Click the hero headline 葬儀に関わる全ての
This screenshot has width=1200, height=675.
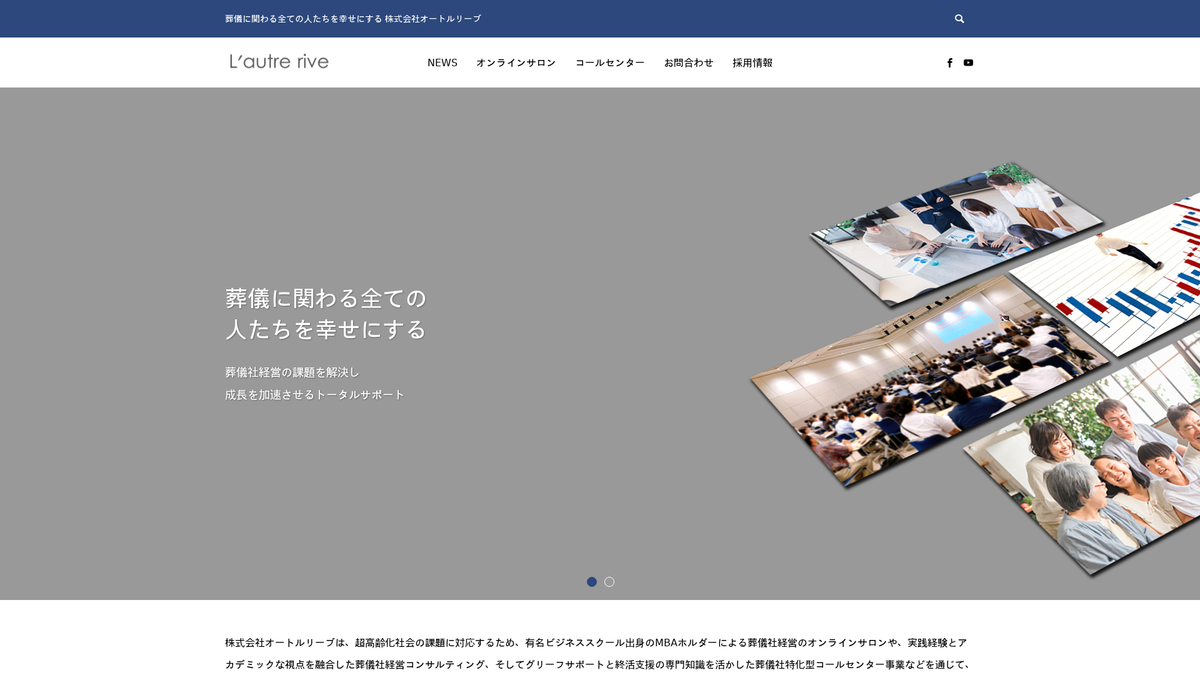tap(326, 298)
